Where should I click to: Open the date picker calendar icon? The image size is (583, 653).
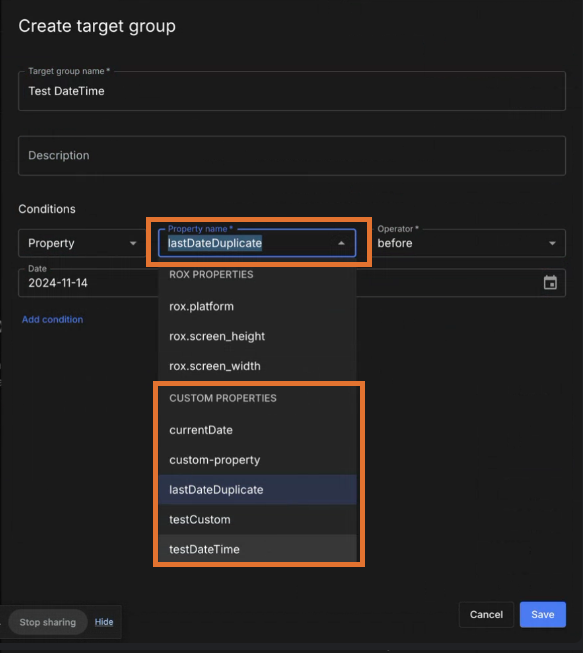point(550,283)
